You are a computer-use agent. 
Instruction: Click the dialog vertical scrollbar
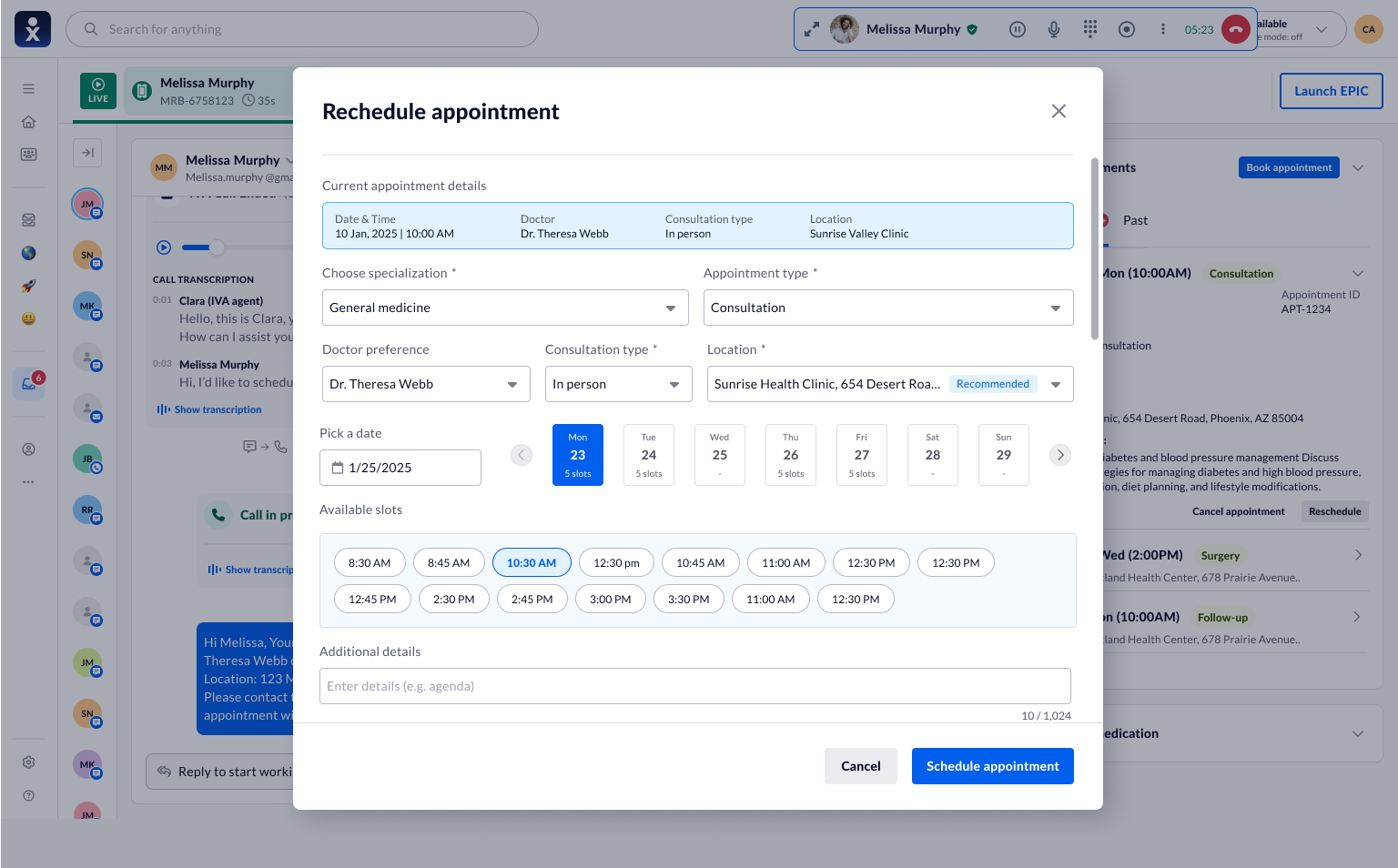1095,248
